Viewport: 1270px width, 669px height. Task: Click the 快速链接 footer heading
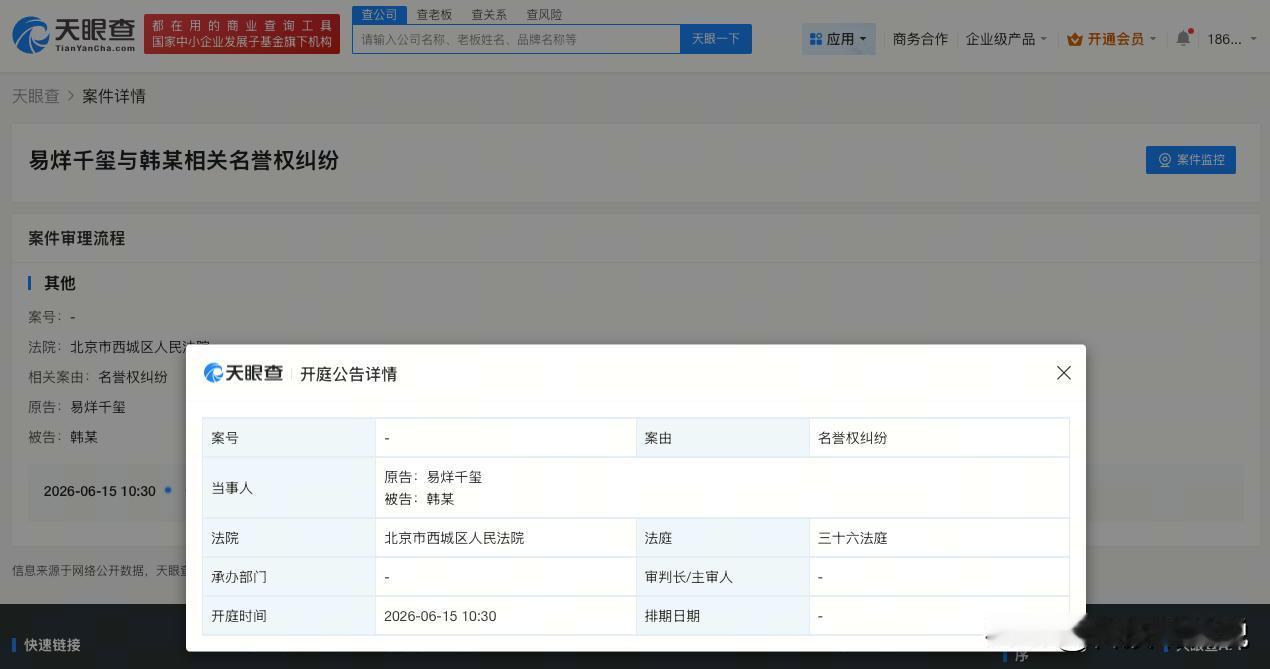52,645
